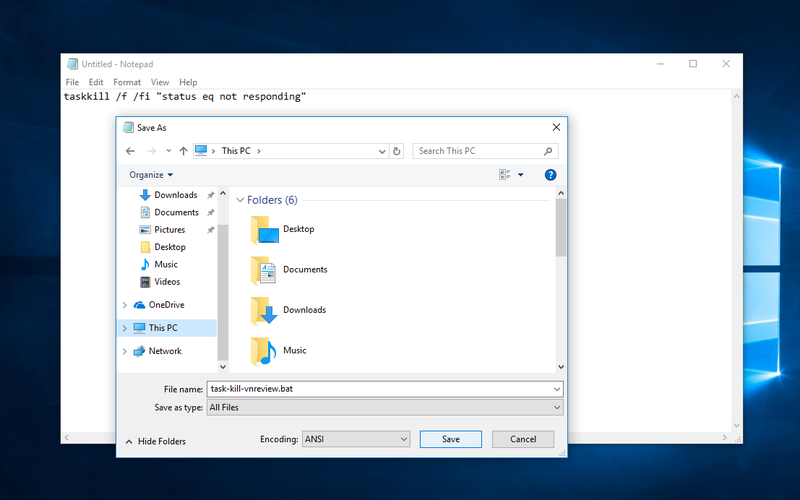Go back with the left arrow in Save As
This screenshot has height=500, width=800.
pyautogui.click(x=130, y=151)
